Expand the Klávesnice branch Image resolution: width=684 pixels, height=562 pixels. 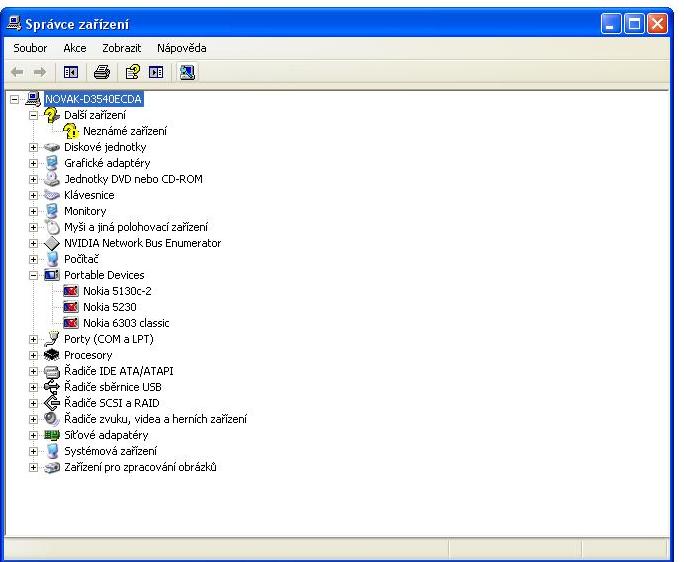(33, 195)
